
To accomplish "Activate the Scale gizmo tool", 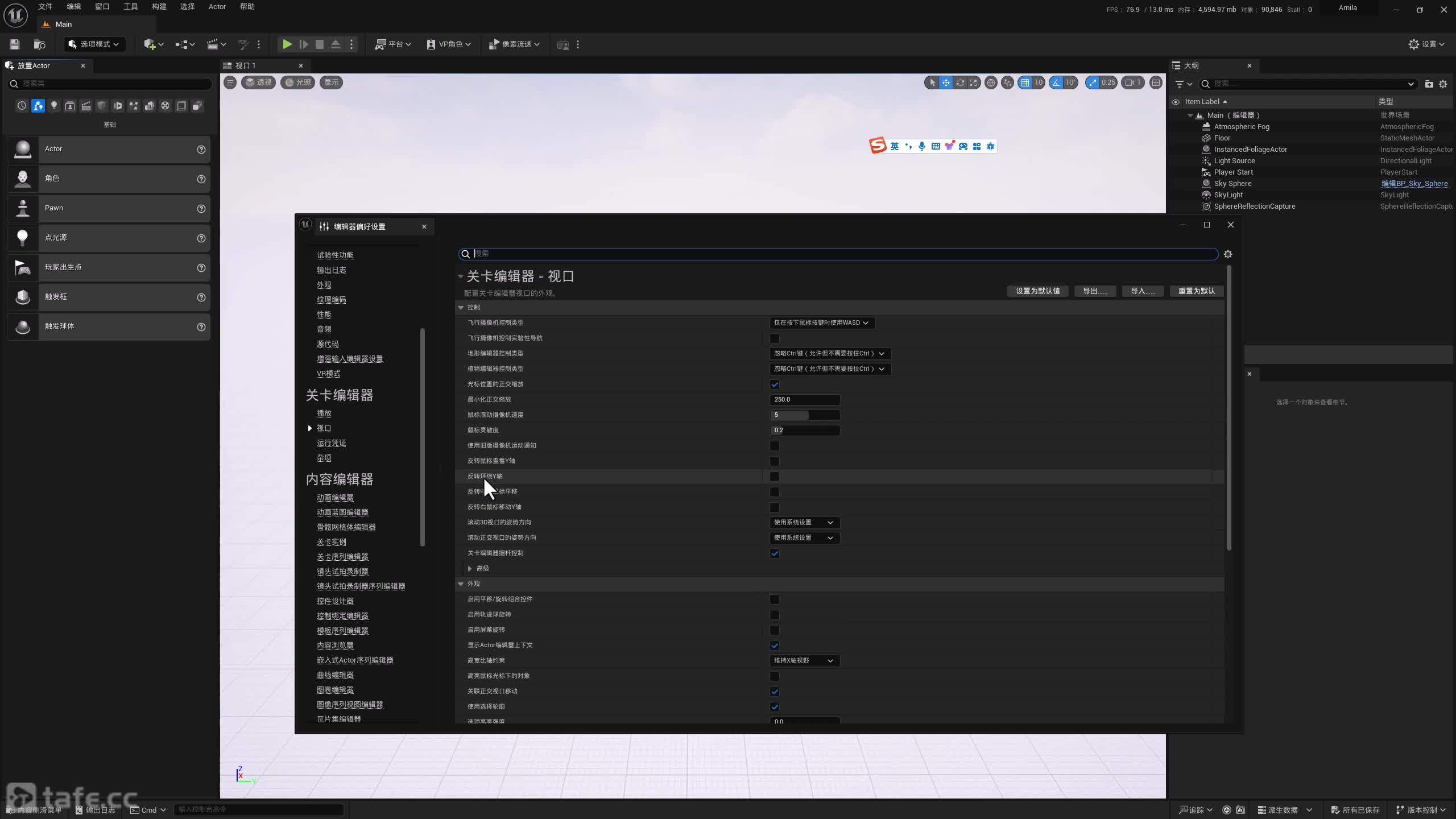I will click(974, 83).
